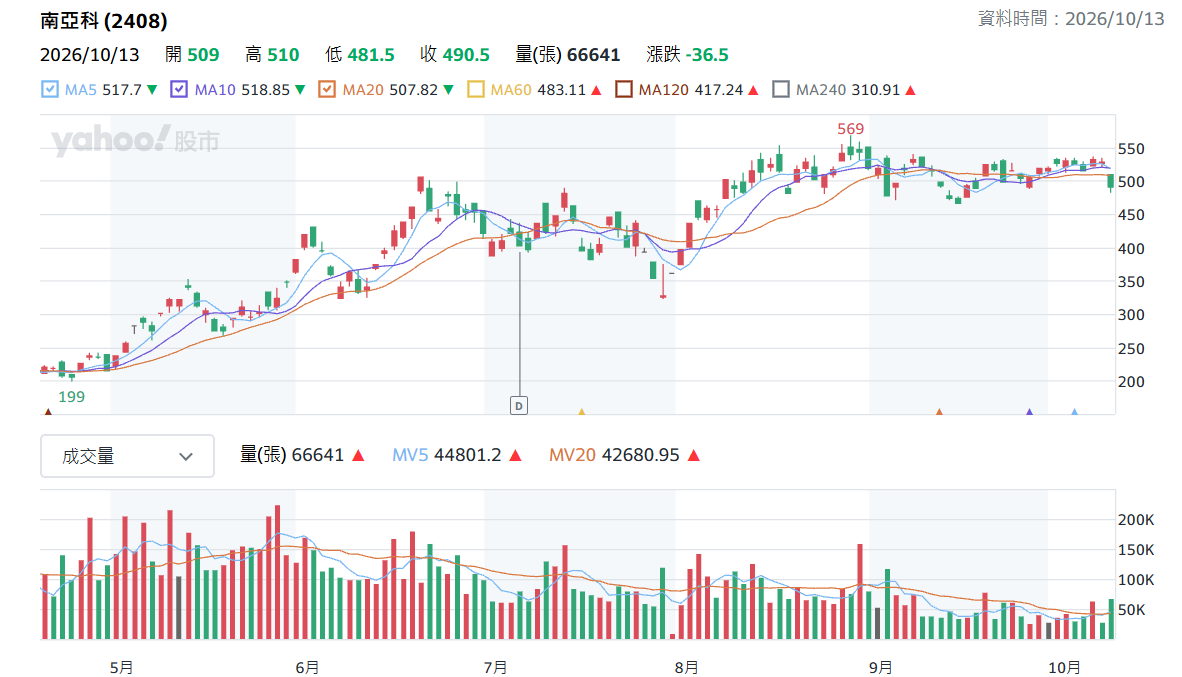Click the 資料時間 2026/10/13 timestamp
1182x677 pixels.
pos(1071,19)
